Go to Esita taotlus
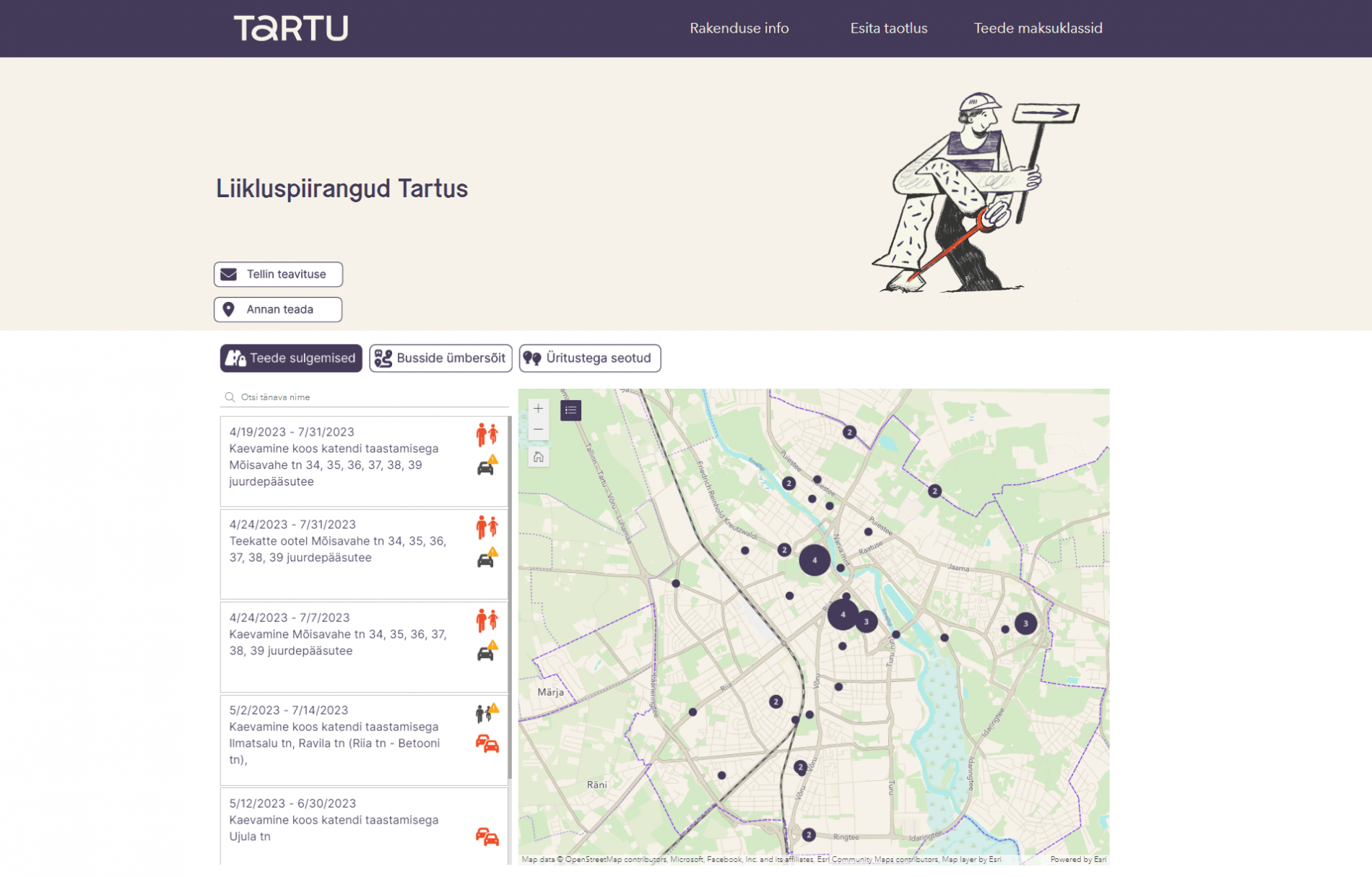1372x877 pixels. coord(888,28)
